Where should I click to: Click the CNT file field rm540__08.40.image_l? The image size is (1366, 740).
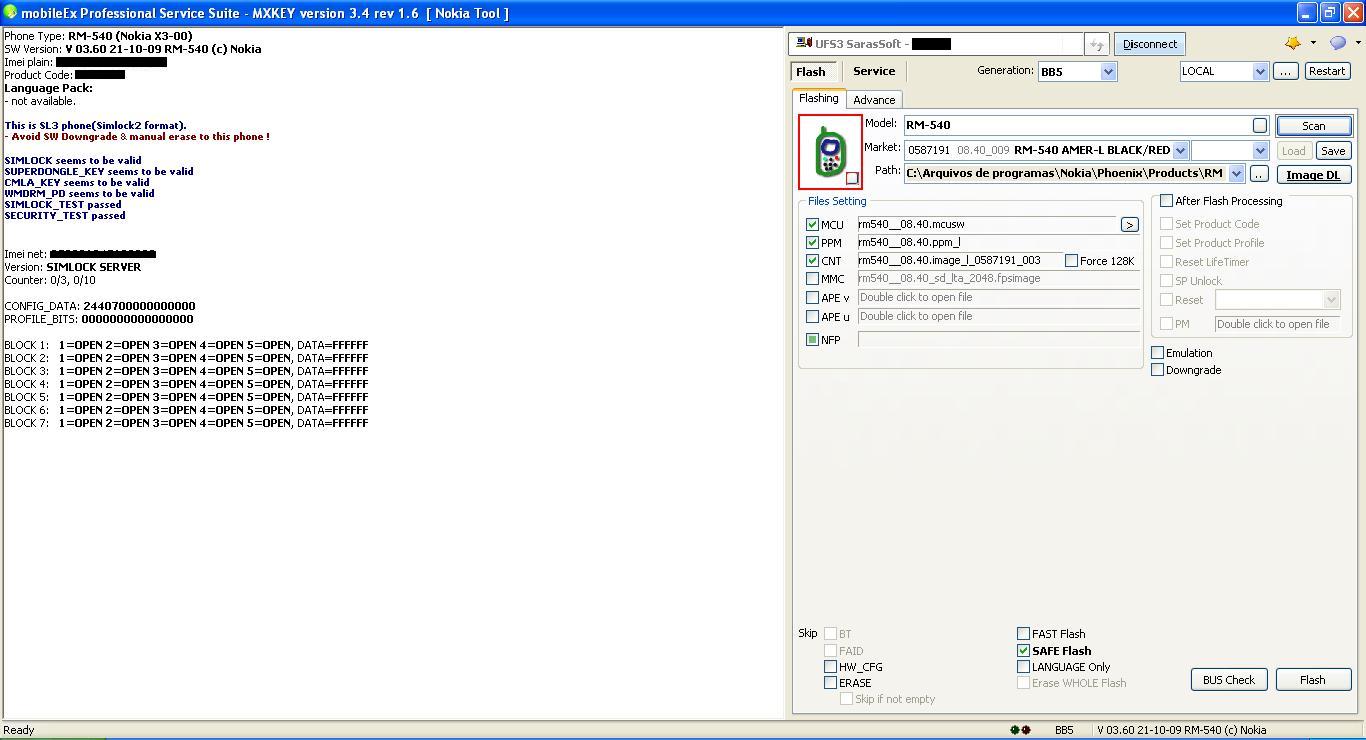959,261
